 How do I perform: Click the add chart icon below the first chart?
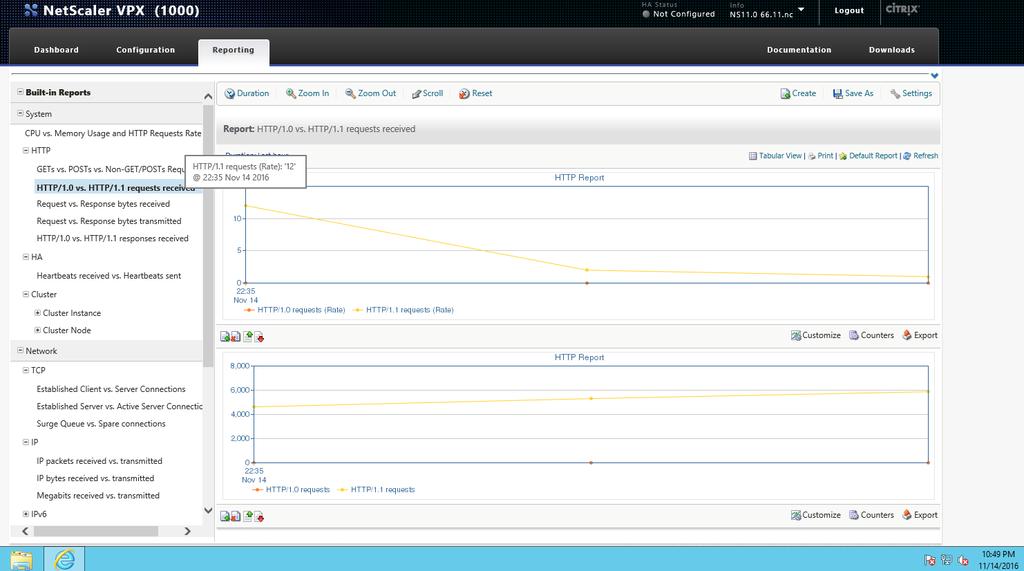225,336
